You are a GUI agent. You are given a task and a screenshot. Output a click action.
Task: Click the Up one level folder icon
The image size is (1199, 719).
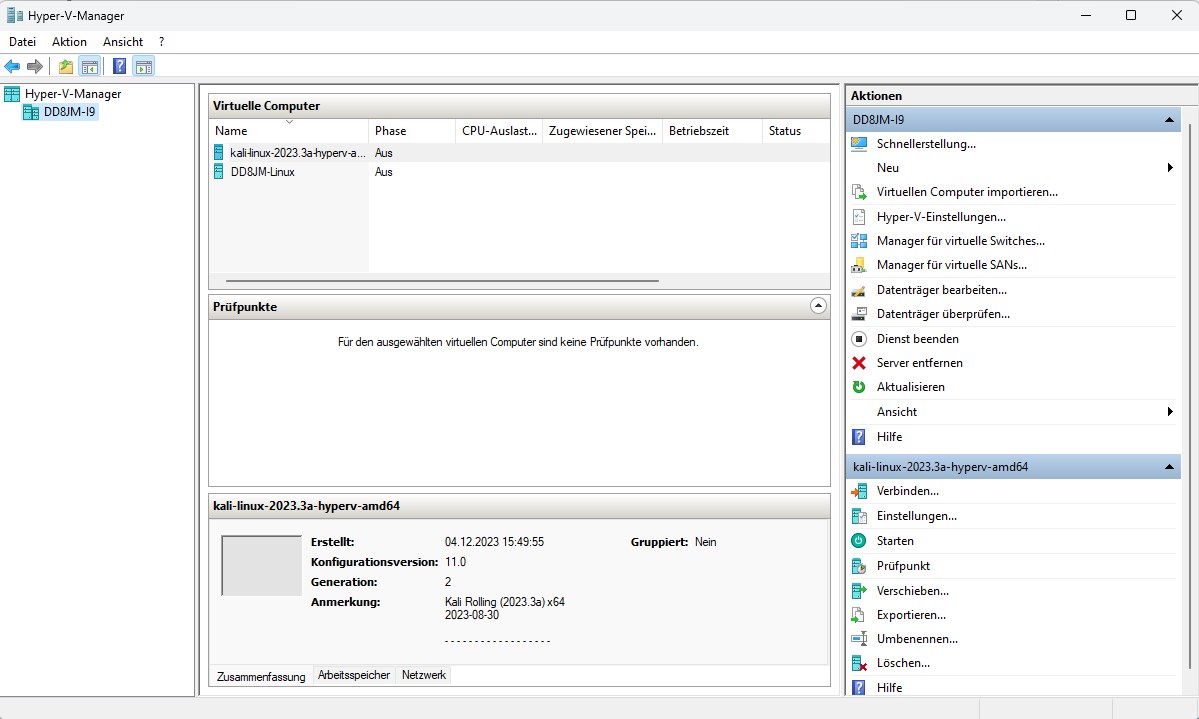click(x=66, y=67)
